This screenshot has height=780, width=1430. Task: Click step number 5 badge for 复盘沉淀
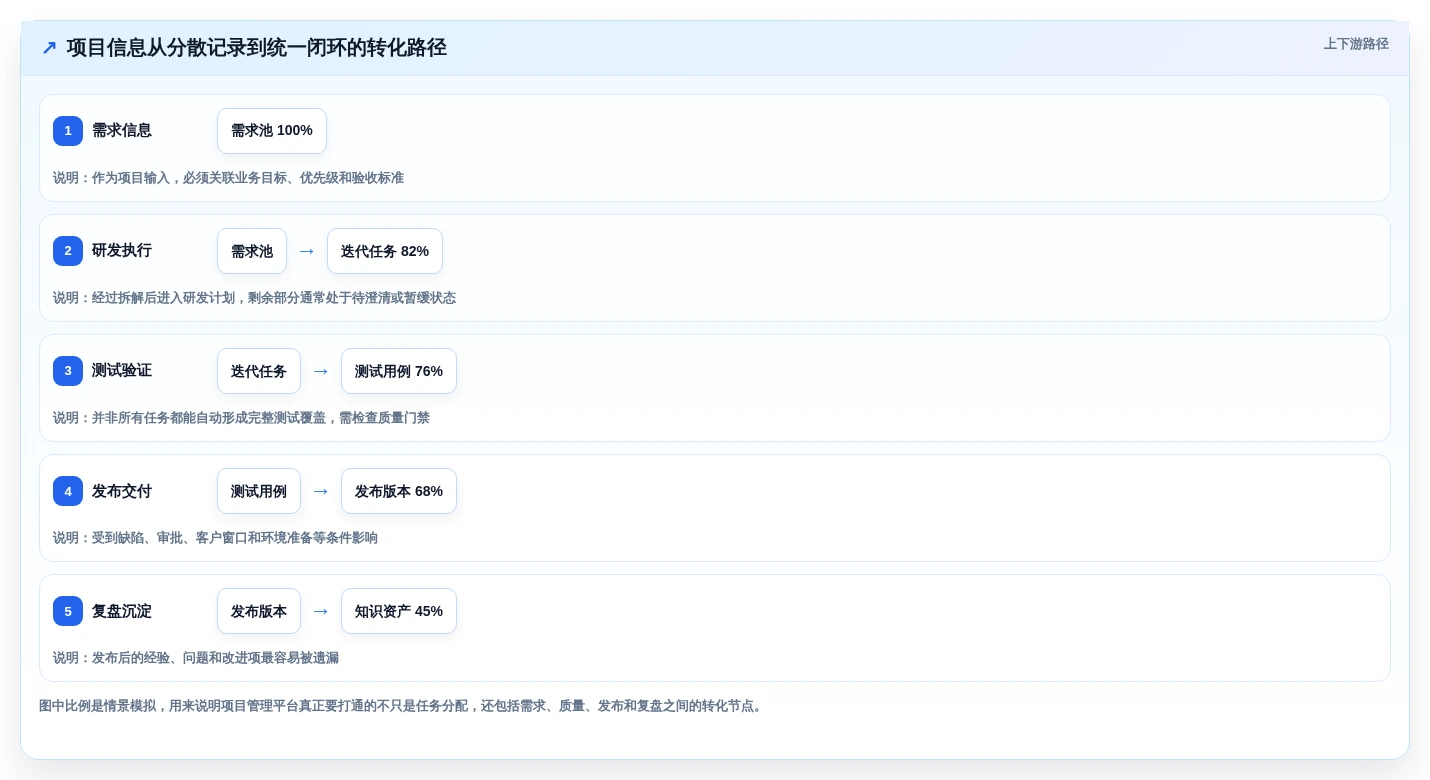[x=68, y=611]
